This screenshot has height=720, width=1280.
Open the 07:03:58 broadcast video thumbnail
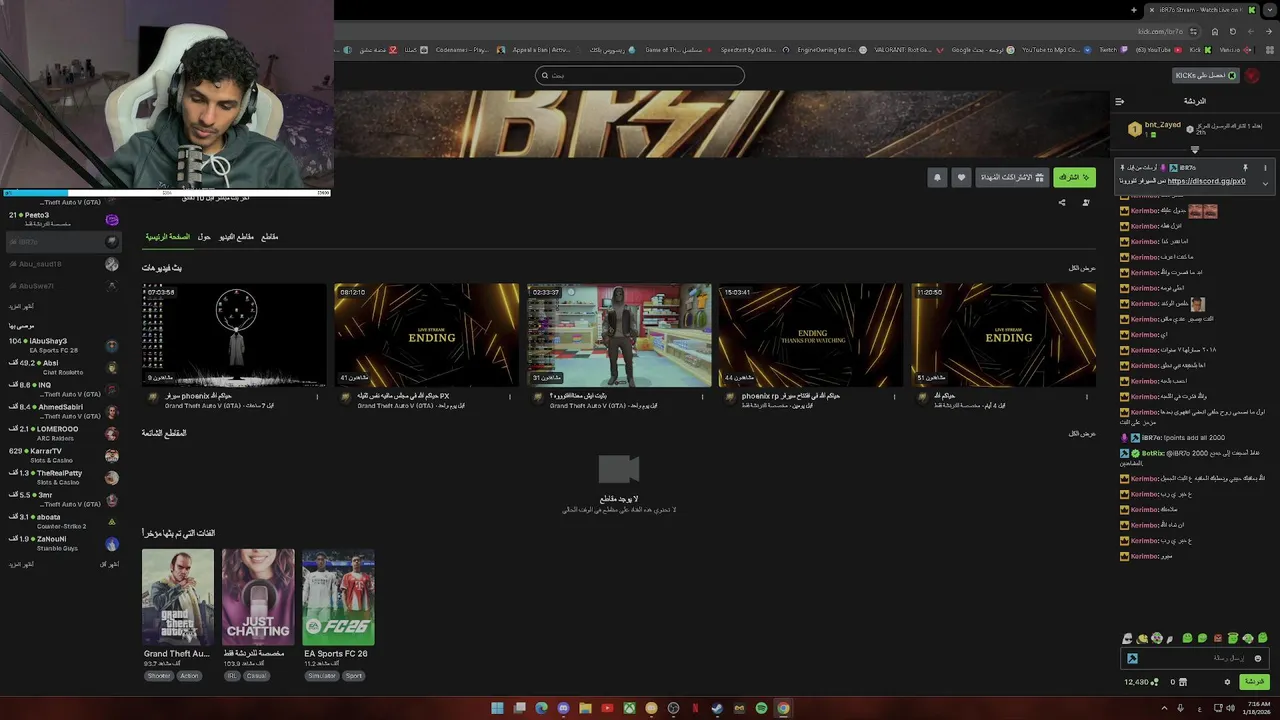234,335
